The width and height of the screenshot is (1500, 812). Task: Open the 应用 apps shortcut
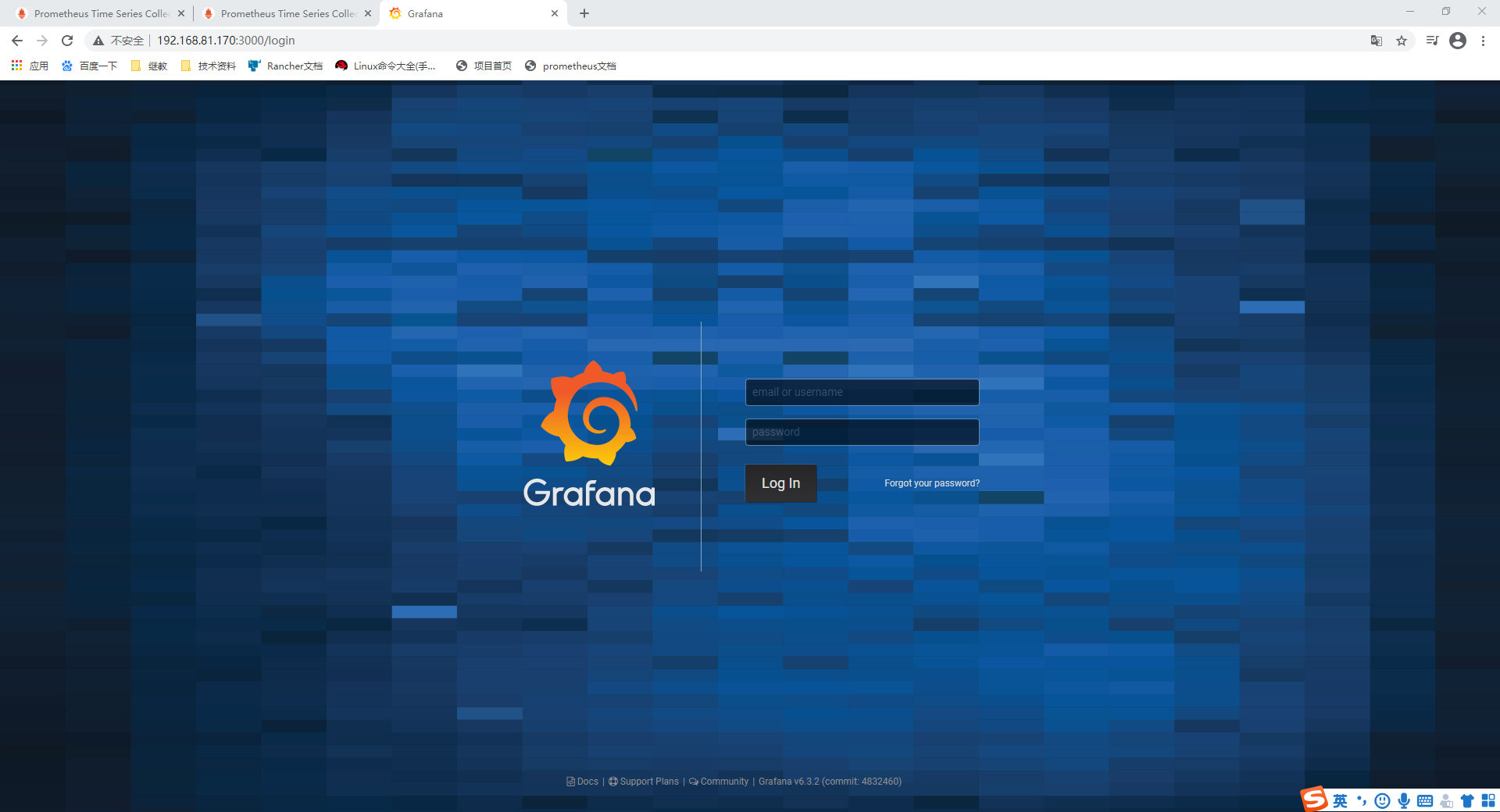tap(30, 66)
